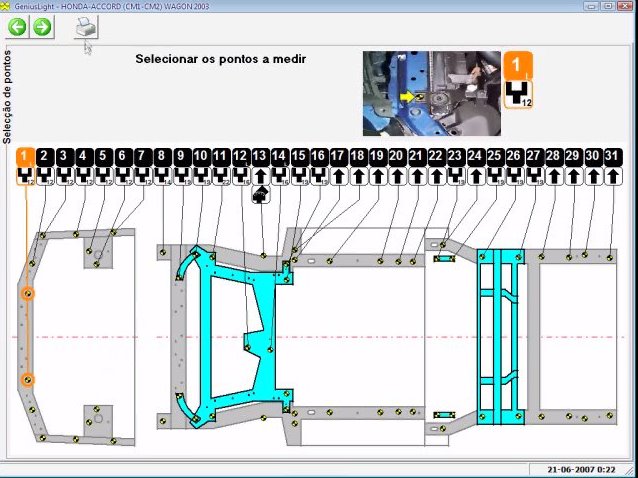Click the adapter icon under point 27
This screenshot has width=638, height=478.
click(x=535, y=177)
